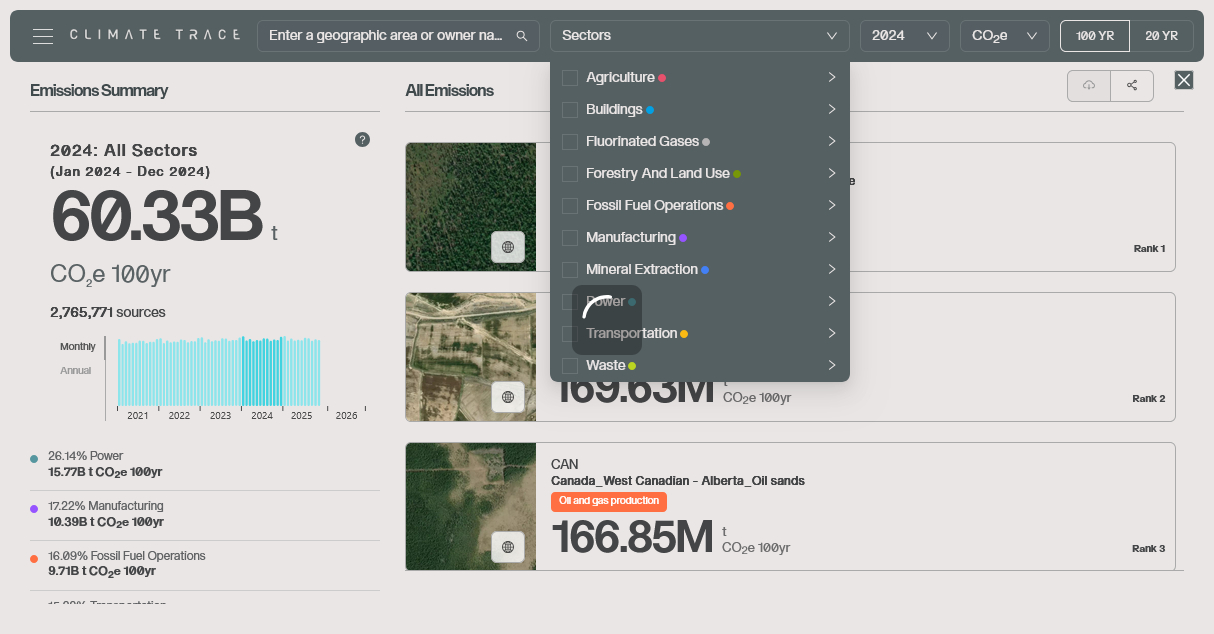
Task: Click the help question mark icon
Action: pos(362,140)
